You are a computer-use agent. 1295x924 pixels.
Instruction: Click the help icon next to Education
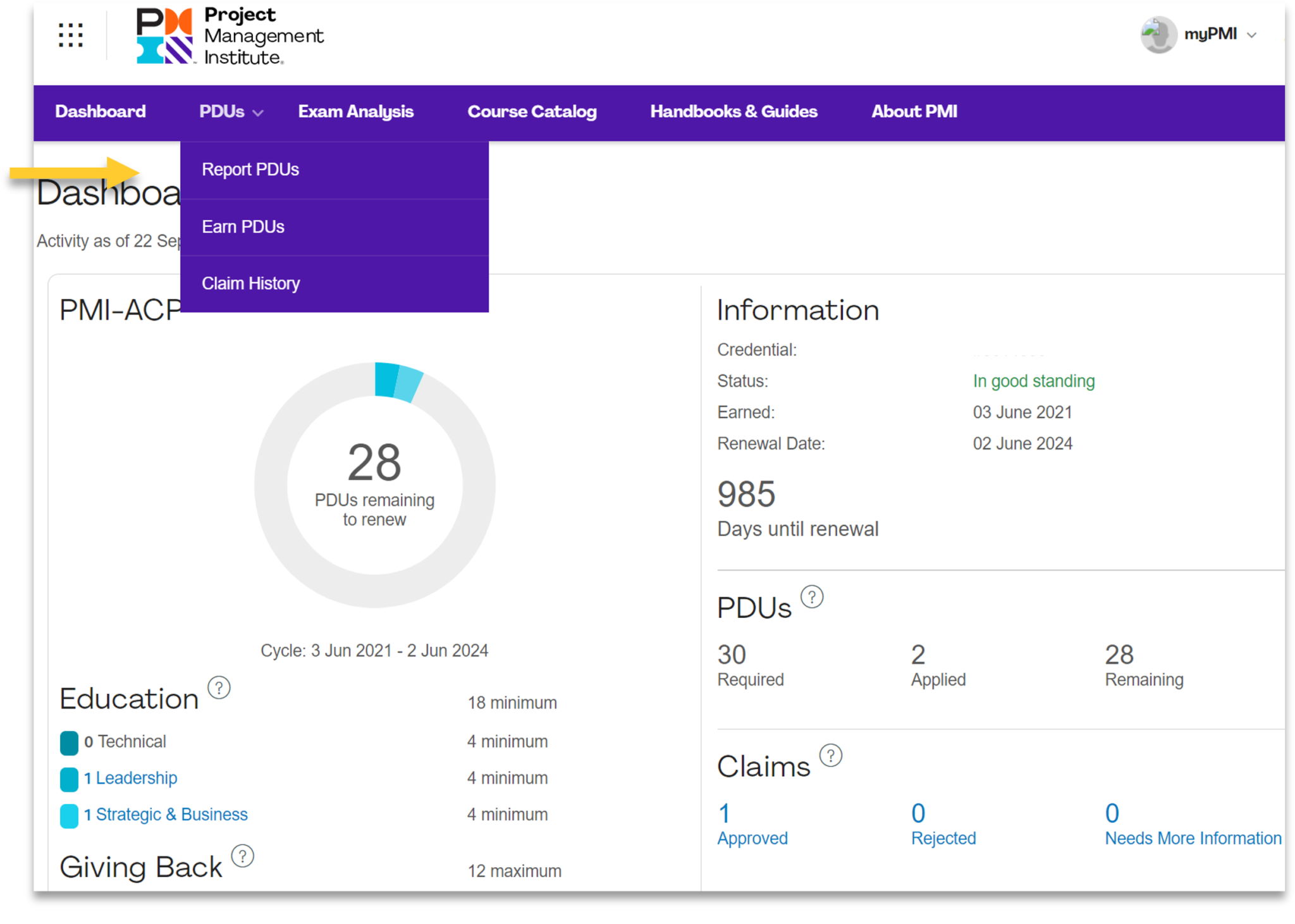coord(219,687)
